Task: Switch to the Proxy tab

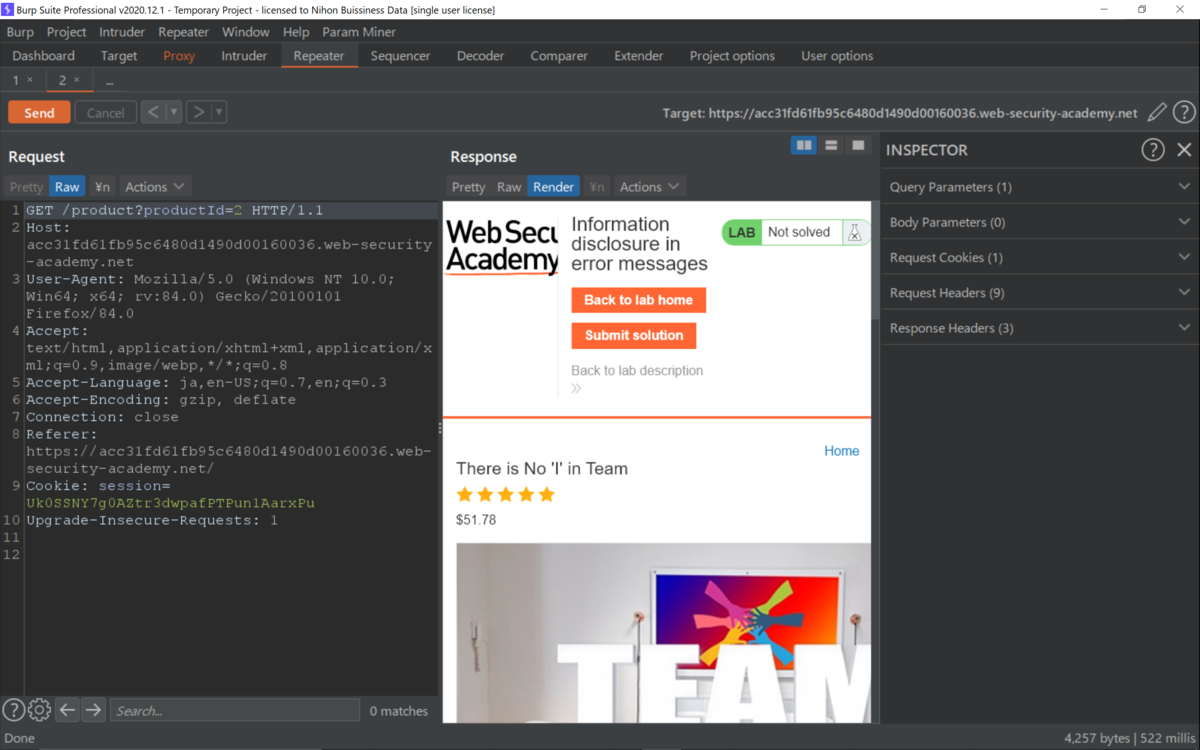Action: (x=179, y=56)
